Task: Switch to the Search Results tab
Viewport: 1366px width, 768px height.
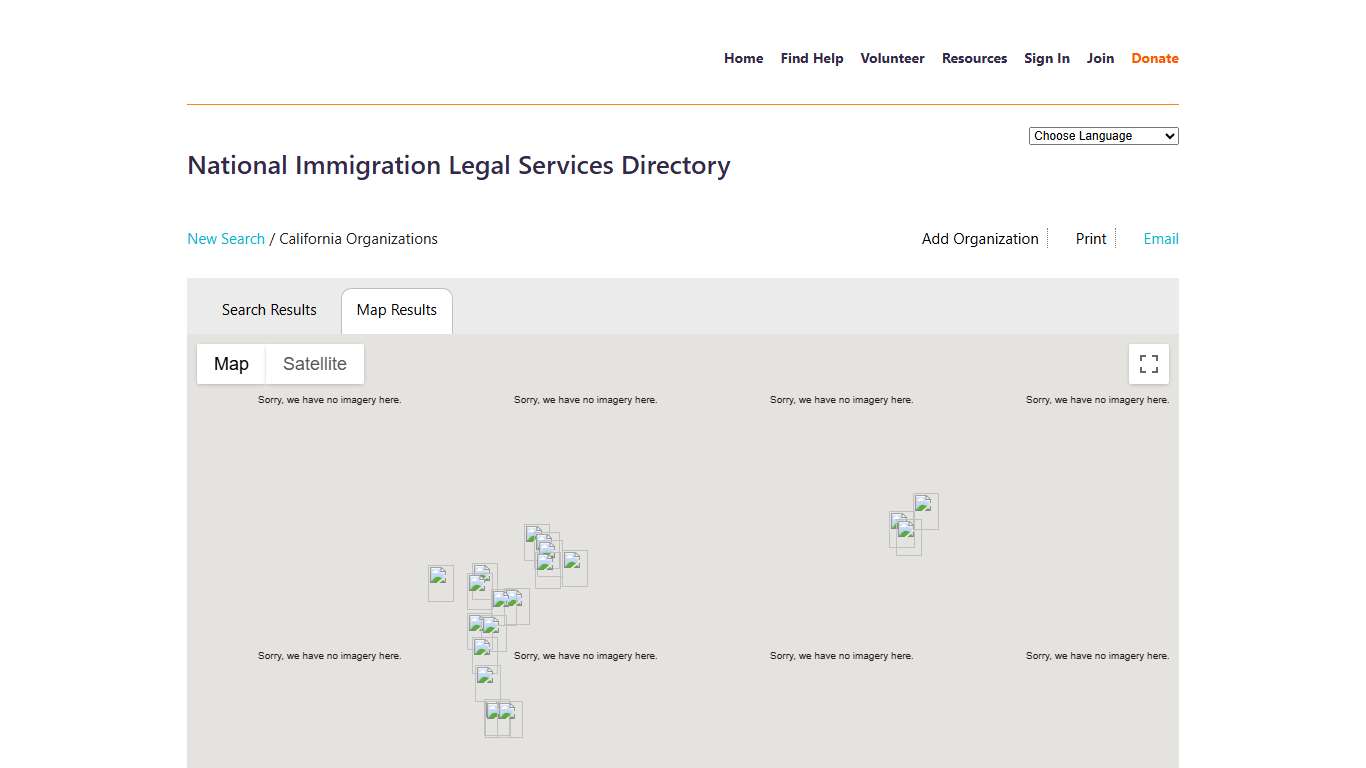Action: [269, 310]
